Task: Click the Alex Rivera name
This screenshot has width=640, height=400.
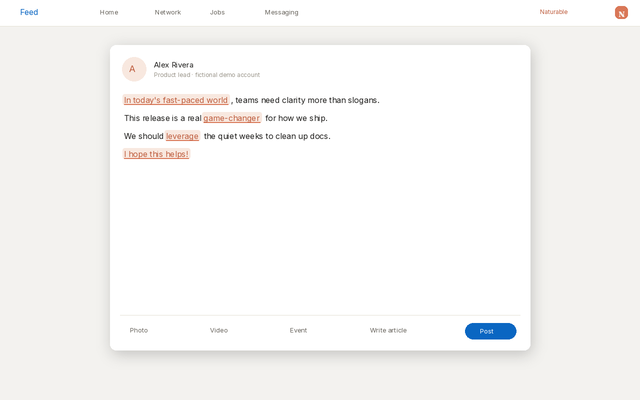Action: point(173,65)
